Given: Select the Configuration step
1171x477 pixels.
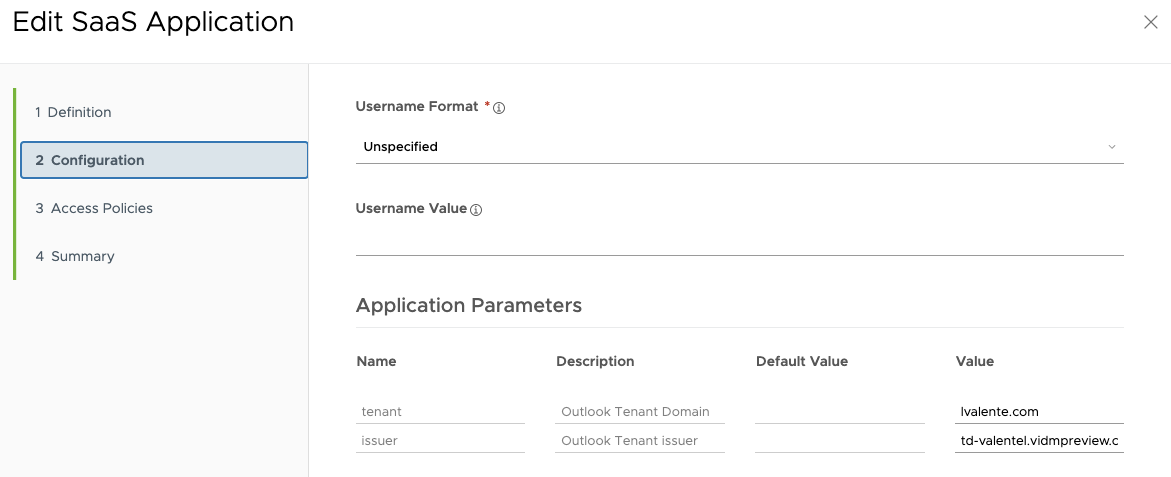Looking at the screenshot, I should 164,160.
